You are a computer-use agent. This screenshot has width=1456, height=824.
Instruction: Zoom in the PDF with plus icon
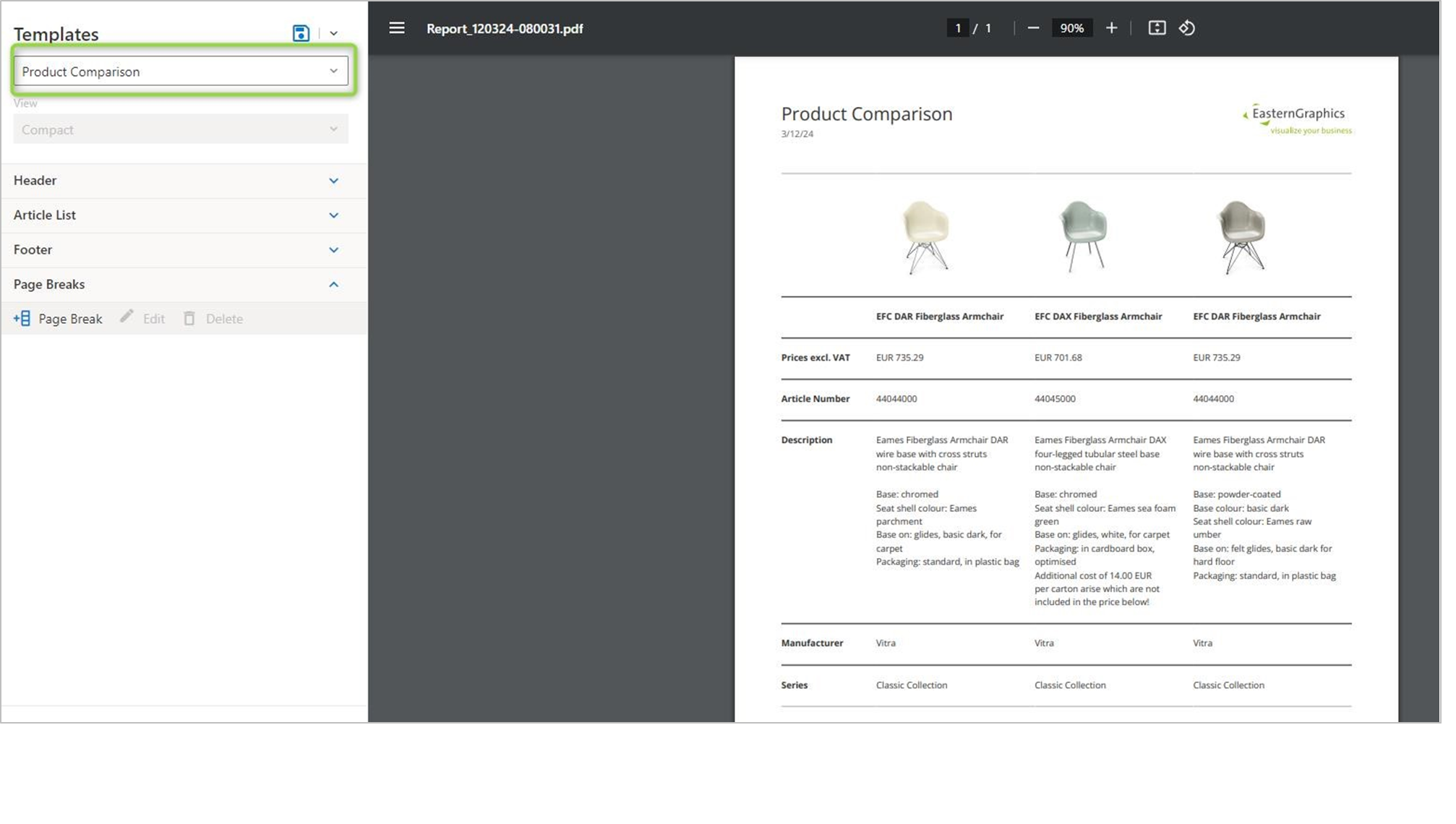[x=1111, y=28]
